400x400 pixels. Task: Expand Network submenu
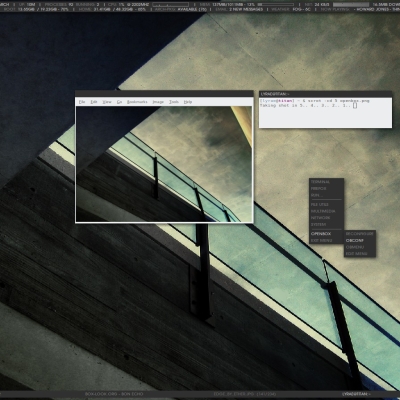[326, 218]
